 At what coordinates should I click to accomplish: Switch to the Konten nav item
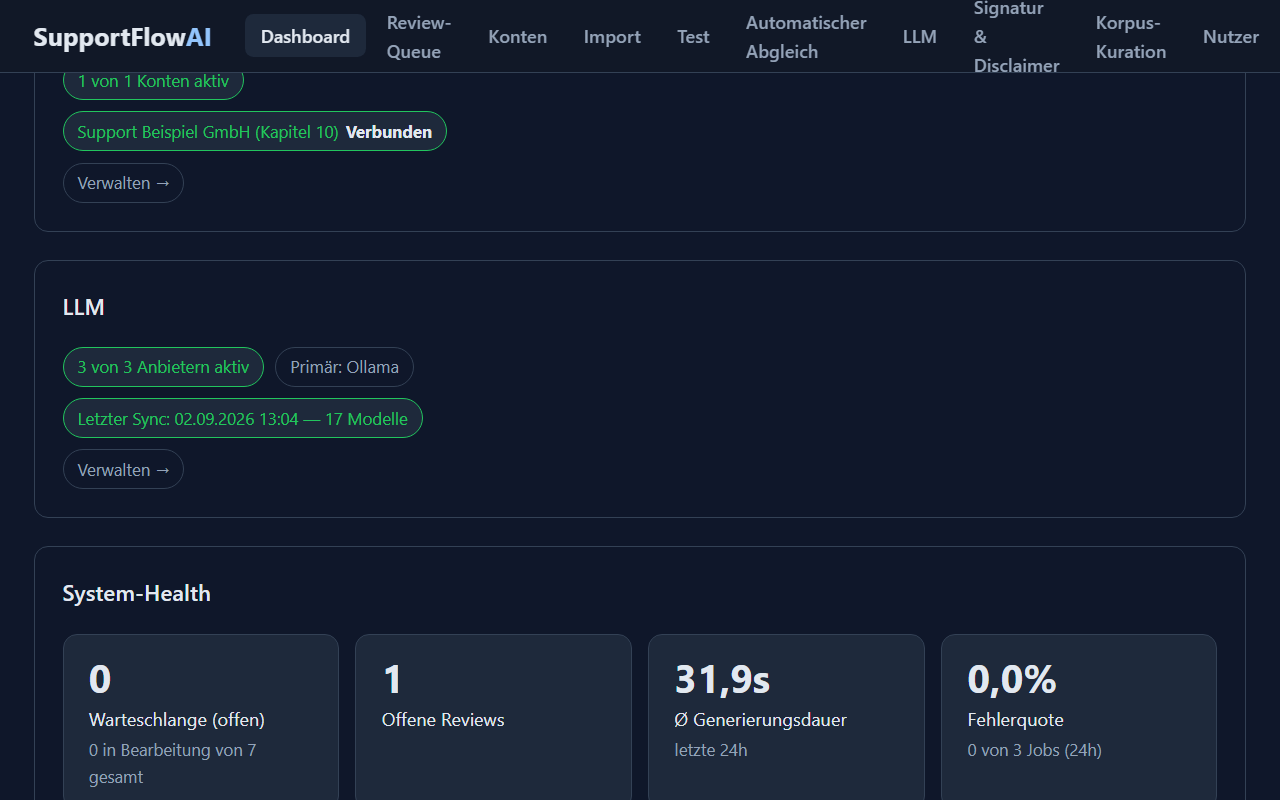(x=517, y=36)
